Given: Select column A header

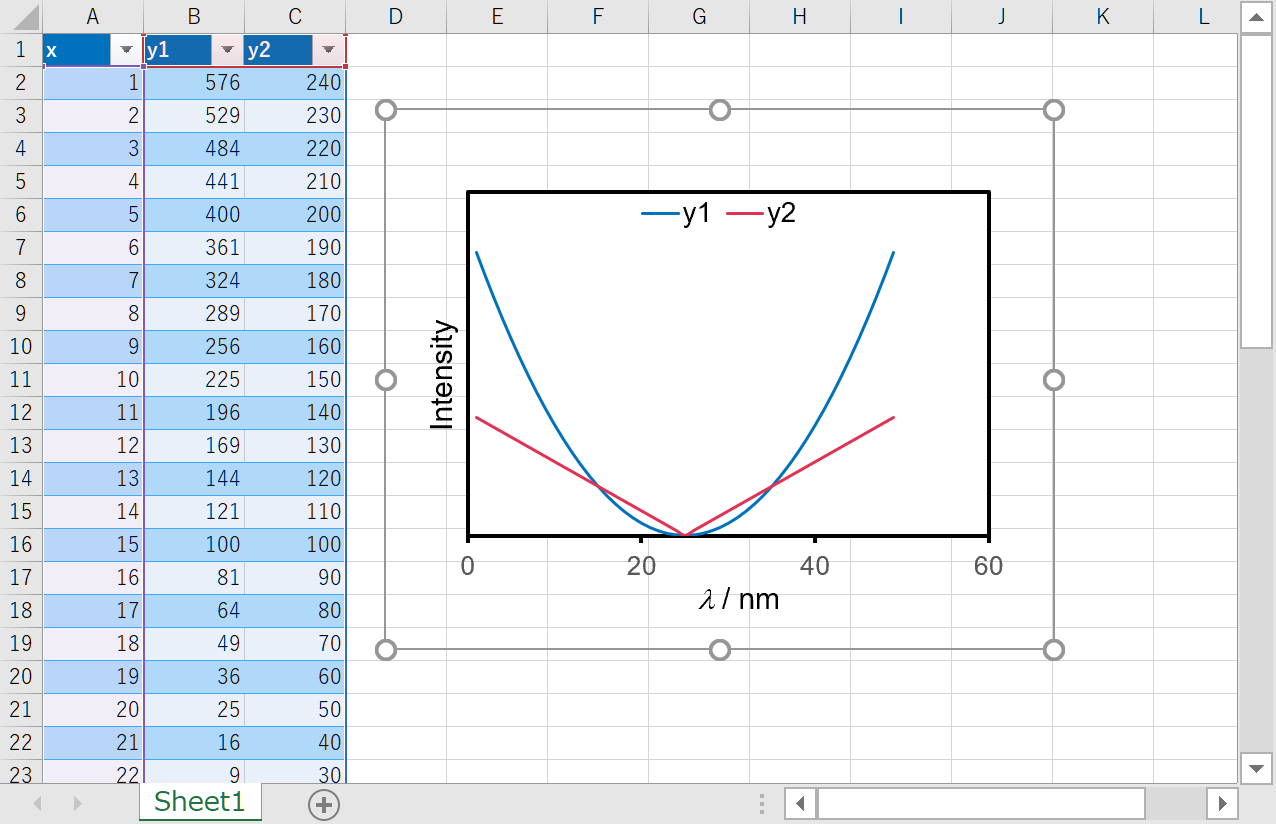Looking at the screenshot, I should click(x=93, y=16).
